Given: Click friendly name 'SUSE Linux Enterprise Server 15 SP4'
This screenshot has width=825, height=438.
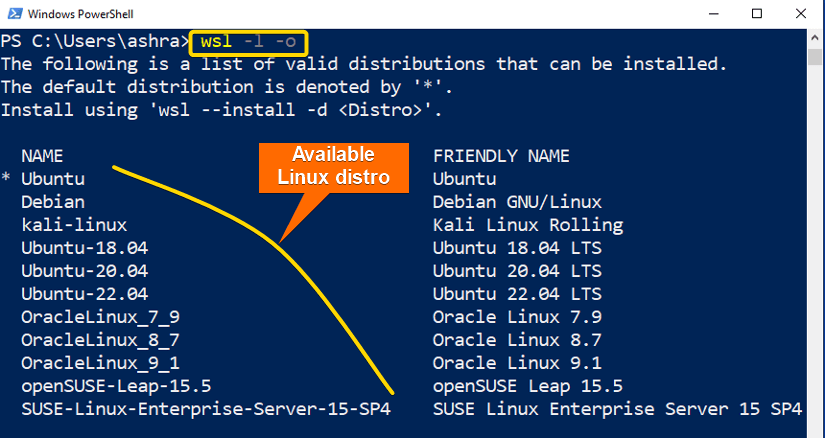Looking at the screenshot, I should (x=617, y=409).
